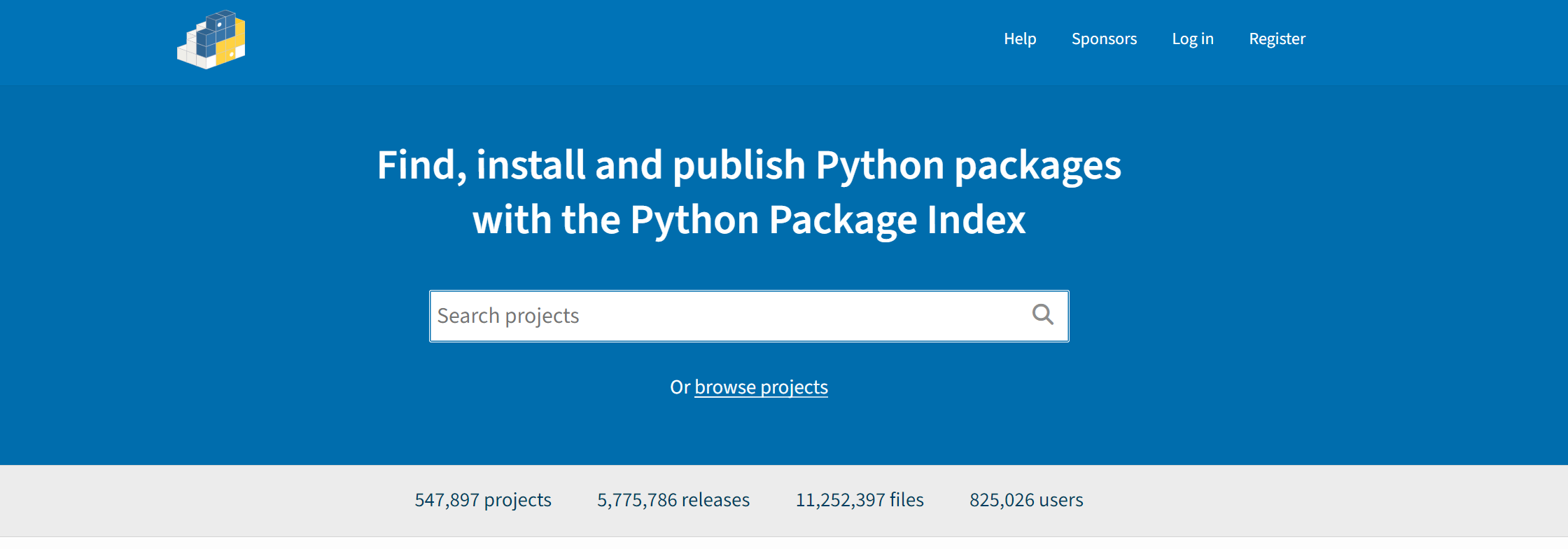1568x549 pixels.
Task: Click the Find, install and publish heading
Action: tap(749, 193)
